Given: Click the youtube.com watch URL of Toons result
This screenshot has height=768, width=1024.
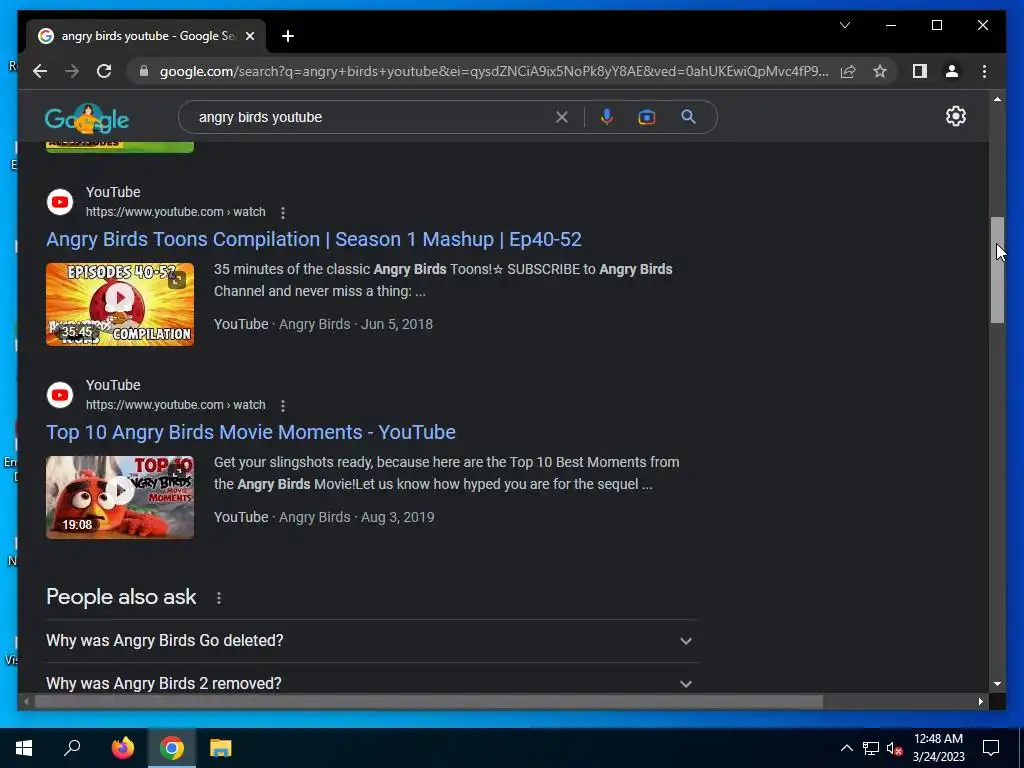Looking at the screenshot, I should (176, 212).
